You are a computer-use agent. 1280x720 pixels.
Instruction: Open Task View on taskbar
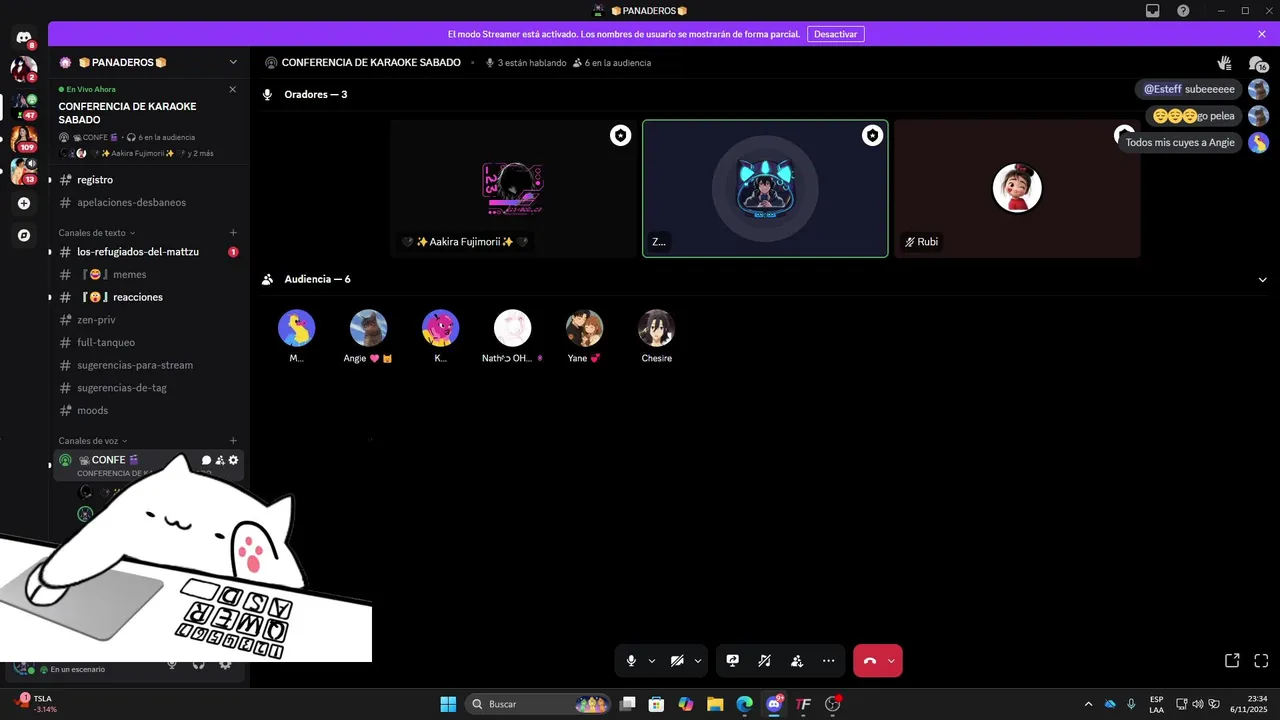coord(627,704)
